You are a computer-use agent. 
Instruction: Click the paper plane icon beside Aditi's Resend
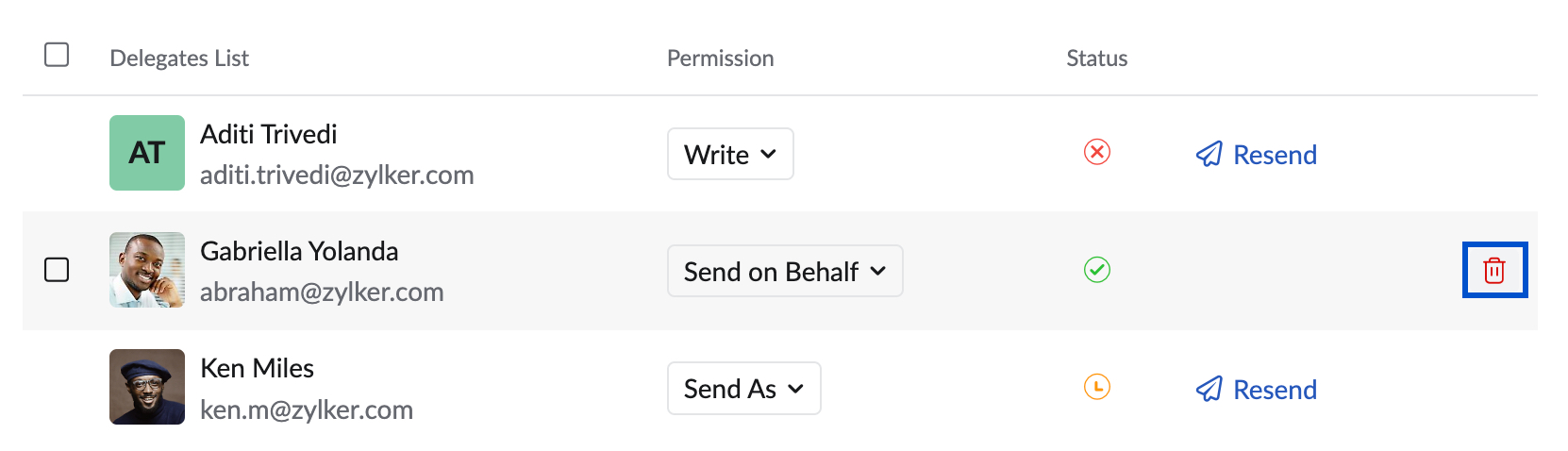(x=1209, y=154)
